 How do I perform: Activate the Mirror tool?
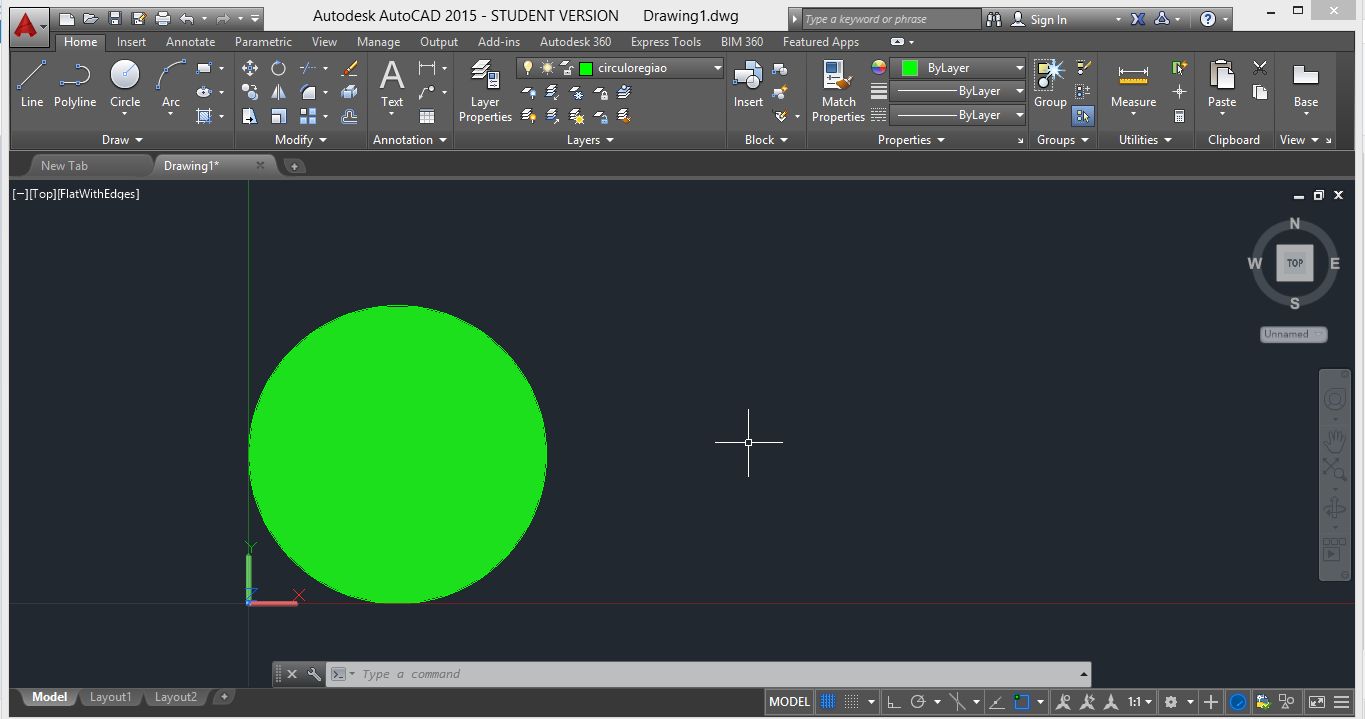(279, 92)
